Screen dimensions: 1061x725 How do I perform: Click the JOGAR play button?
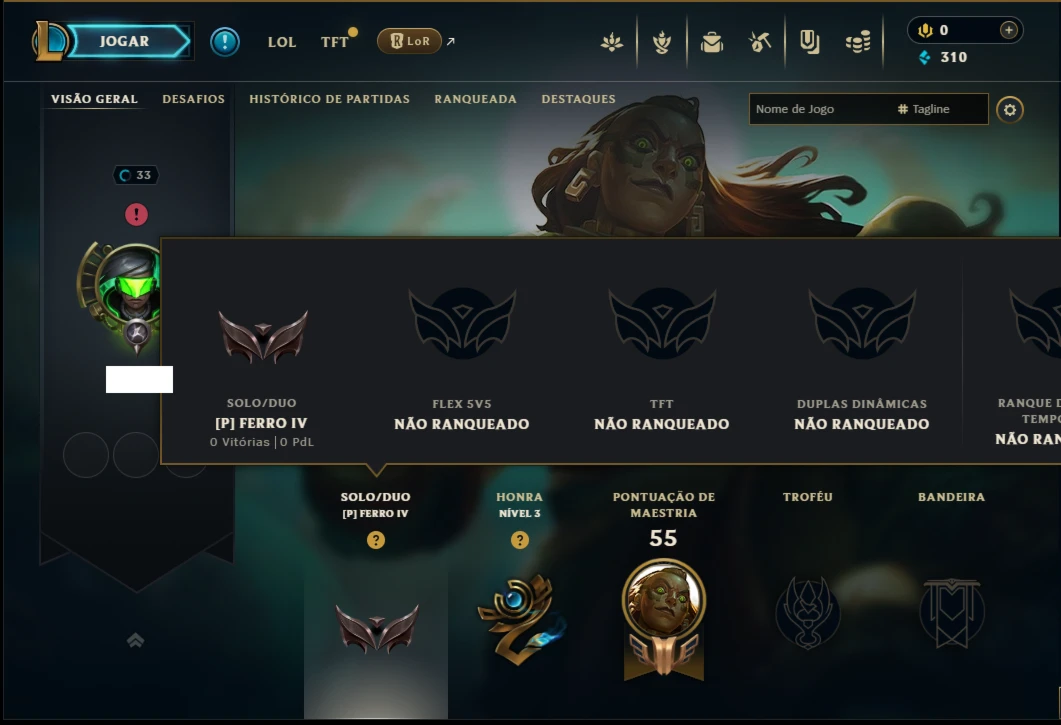click(x=127, y=41)
